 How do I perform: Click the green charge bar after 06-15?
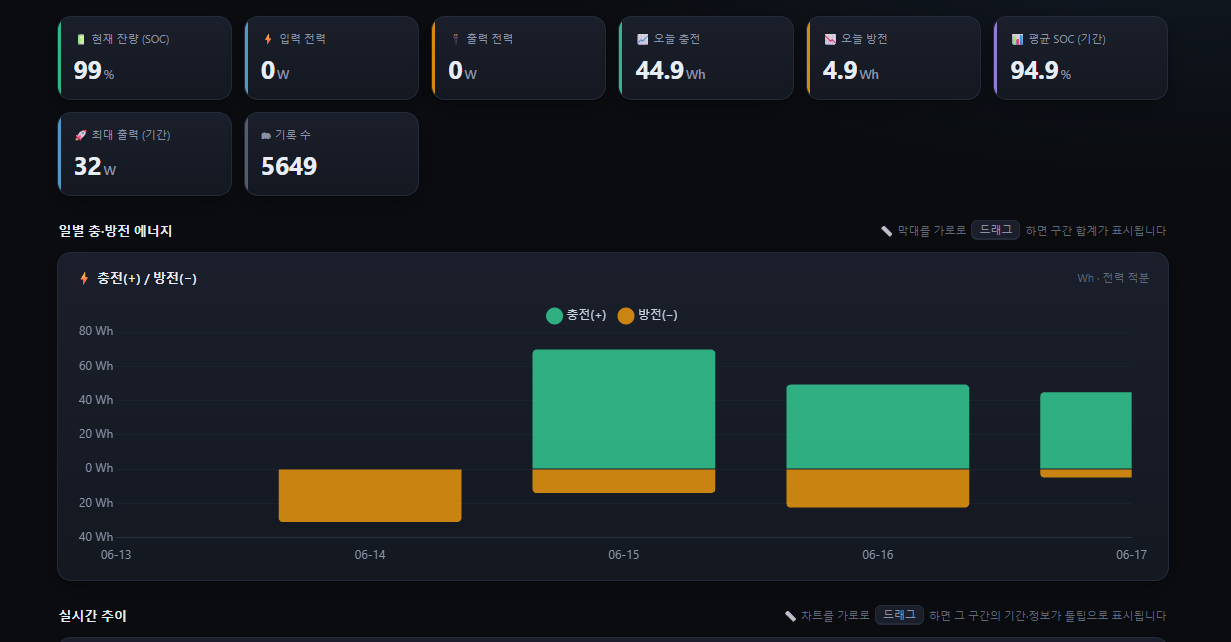pos(878,427)
